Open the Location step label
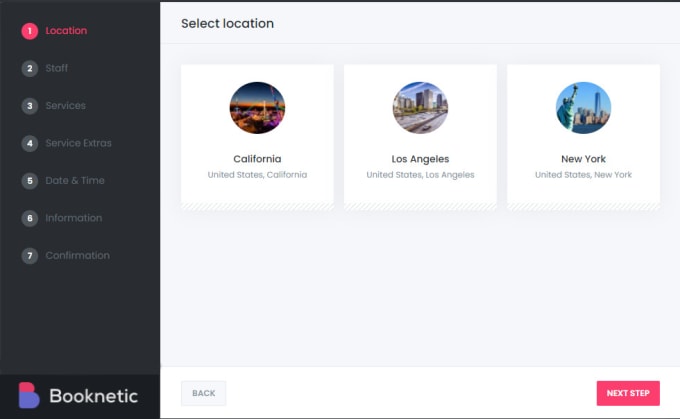Screen dimensions: 680x419 click(x=66, y=31)
